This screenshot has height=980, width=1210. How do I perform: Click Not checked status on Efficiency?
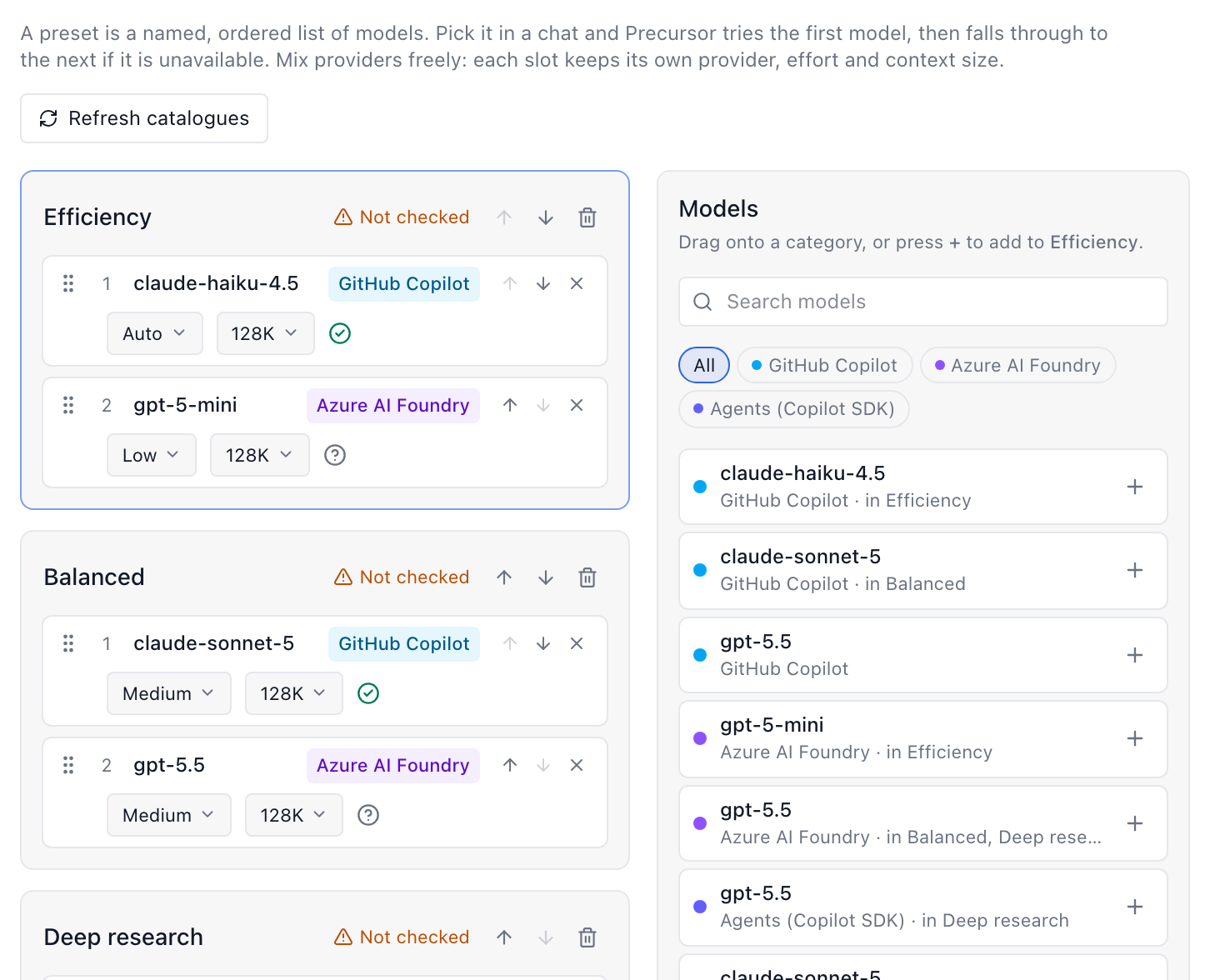(402, 217)
